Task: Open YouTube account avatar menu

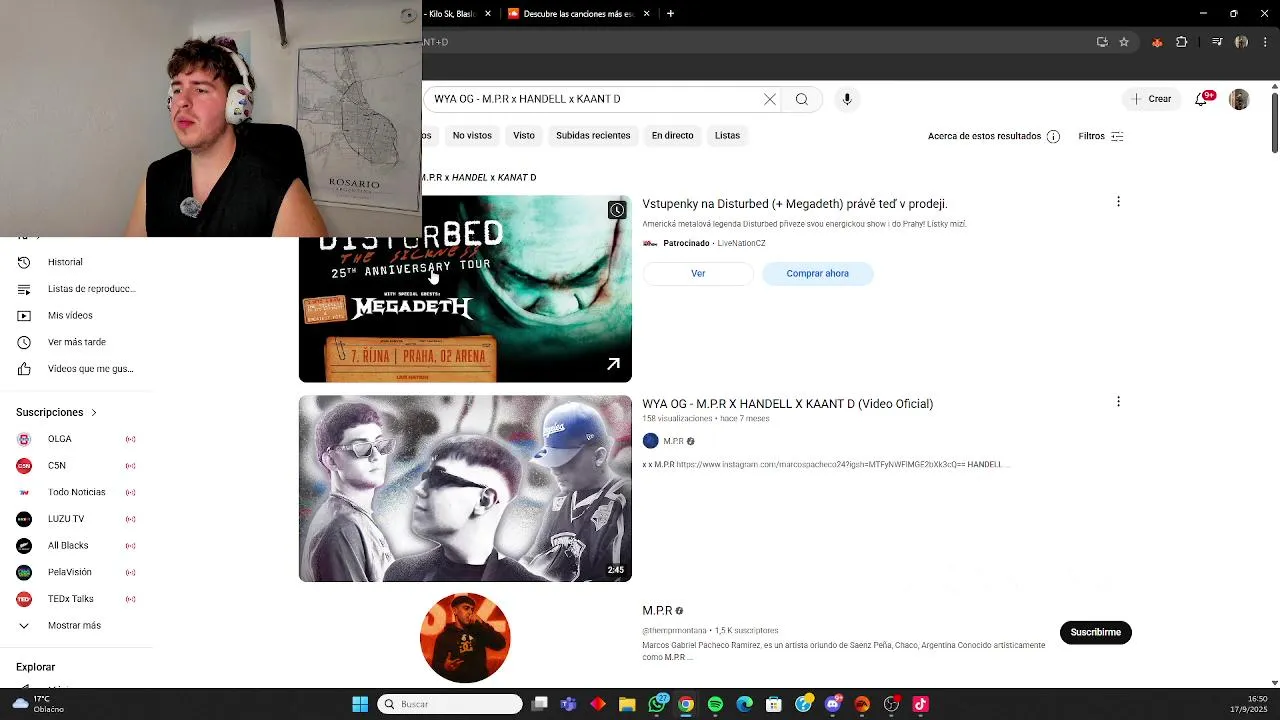Action: [x=1239, y=99]
